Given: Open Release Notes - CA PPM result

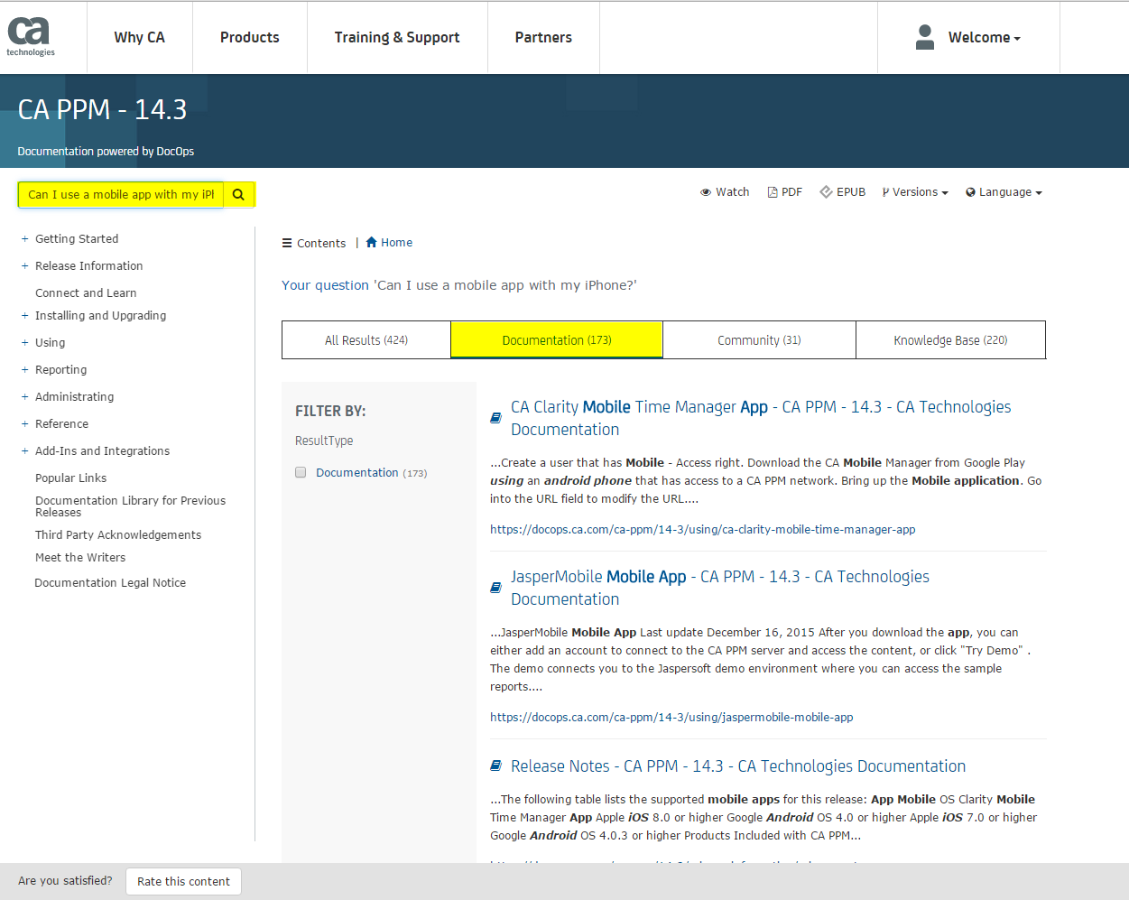Looking at the screenshot, I should [738, 766].
